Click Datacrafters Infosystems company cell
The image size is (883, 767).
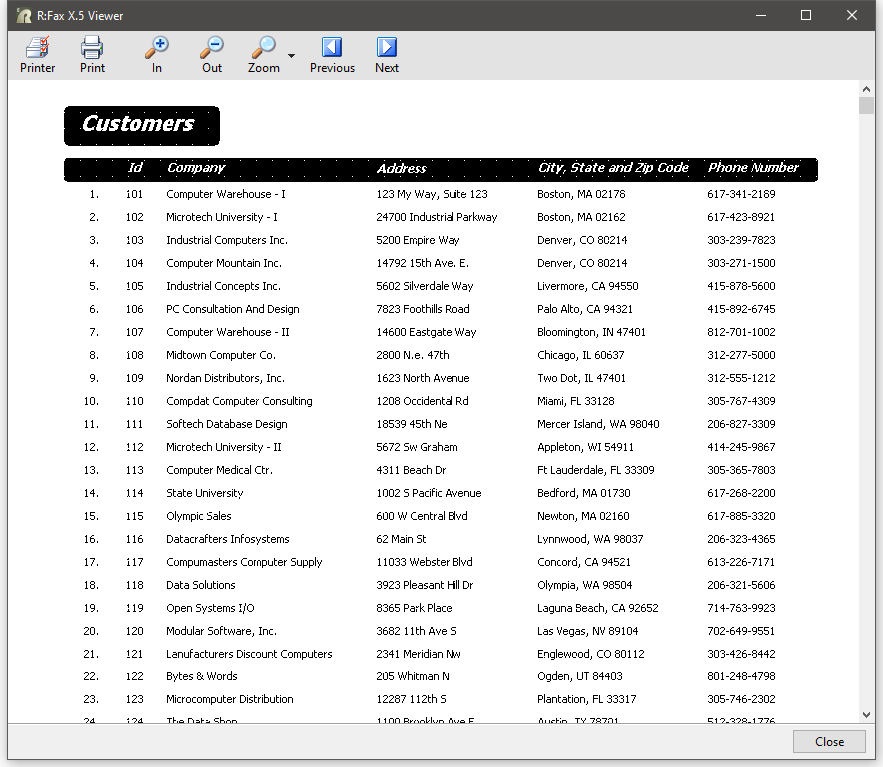click(x=228, y=539)
